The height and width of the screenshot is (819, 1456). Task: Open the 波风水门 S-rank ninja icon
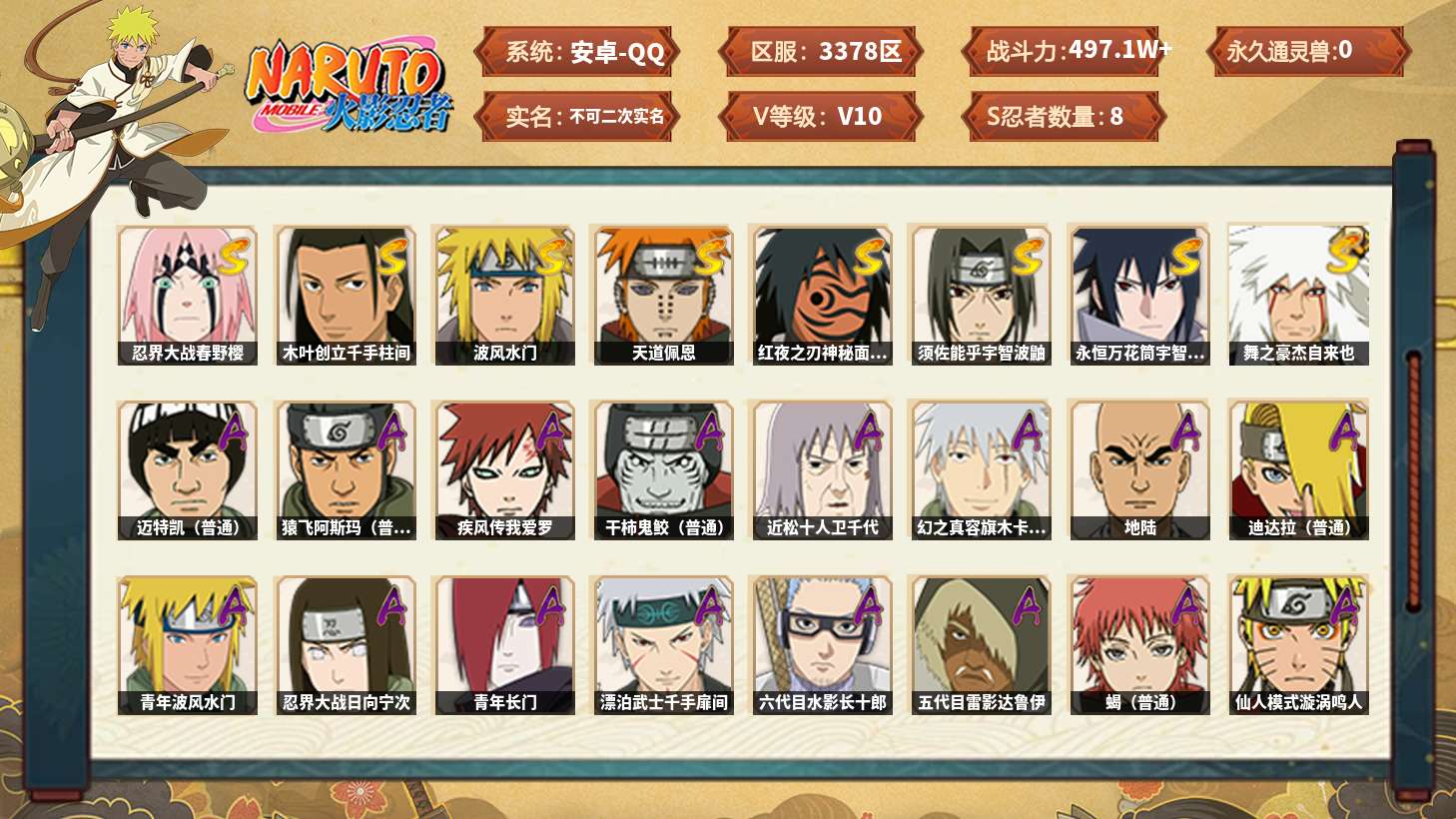[504, 295]
